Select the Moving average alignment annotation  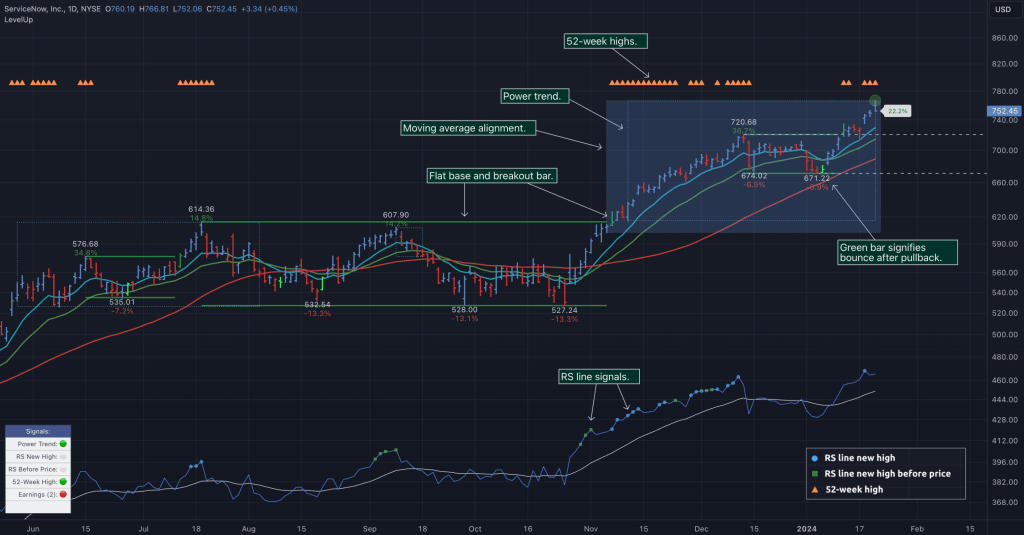tap(468, 129)
